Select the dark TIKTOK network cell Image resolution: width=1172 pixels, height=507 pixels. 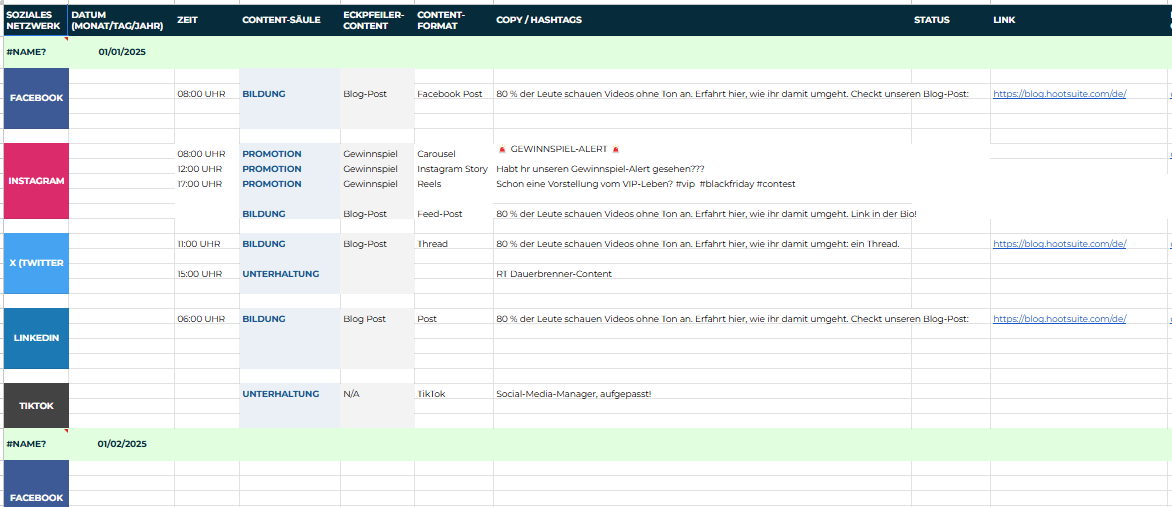click(x=36, y=405)
